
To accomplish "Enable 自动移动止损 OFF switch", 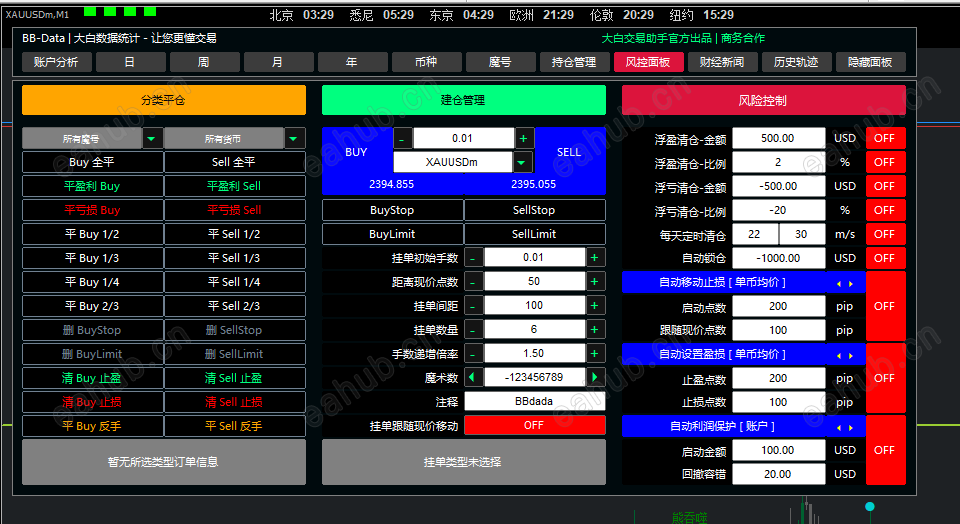I will coord(885,306).
